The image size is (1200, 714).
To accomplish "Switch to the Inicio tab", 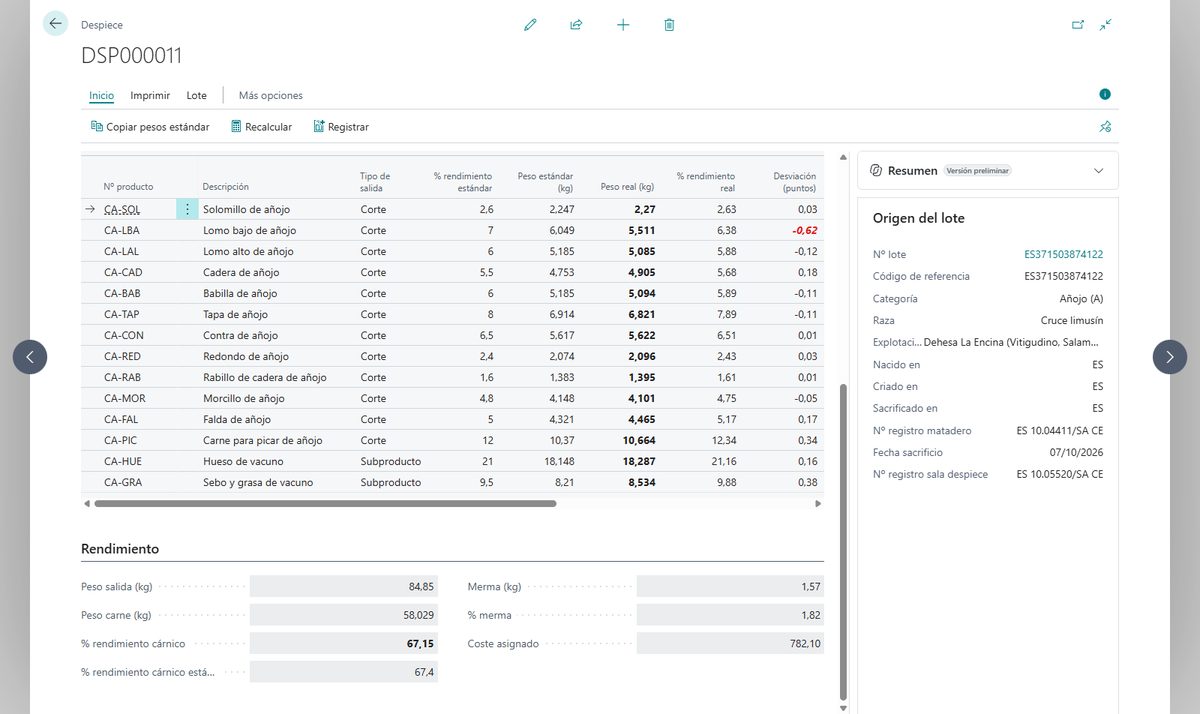I will click(x=101, y=96).
